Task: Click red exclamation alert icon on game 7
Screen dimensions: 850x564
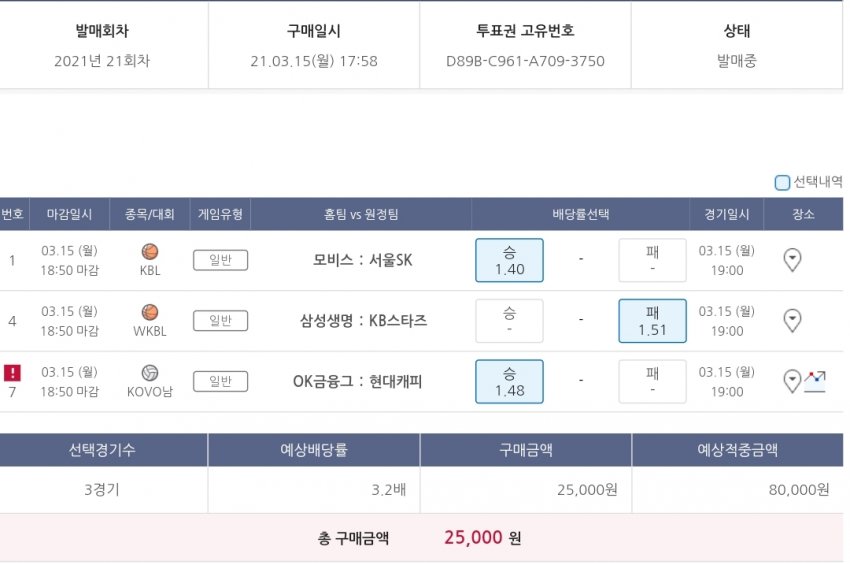Action: (12, 373)
